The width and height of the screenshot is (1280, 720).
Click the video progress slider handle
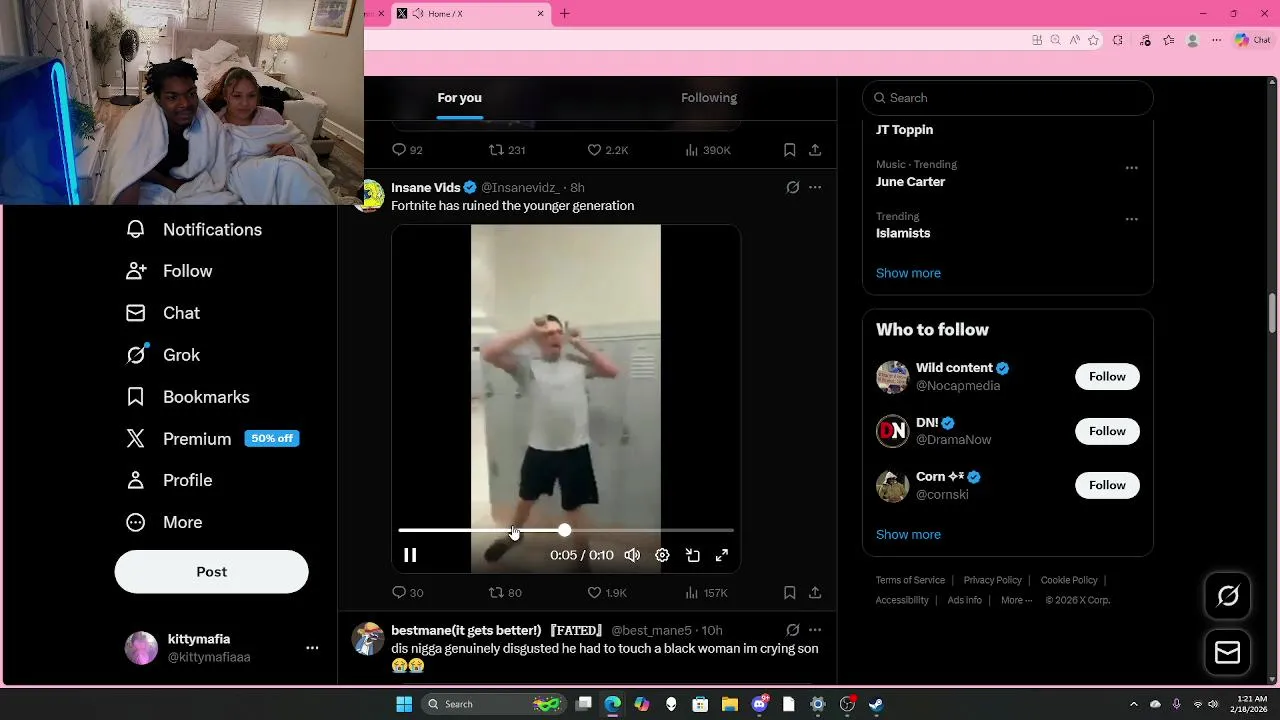click(x=564, y=530)
